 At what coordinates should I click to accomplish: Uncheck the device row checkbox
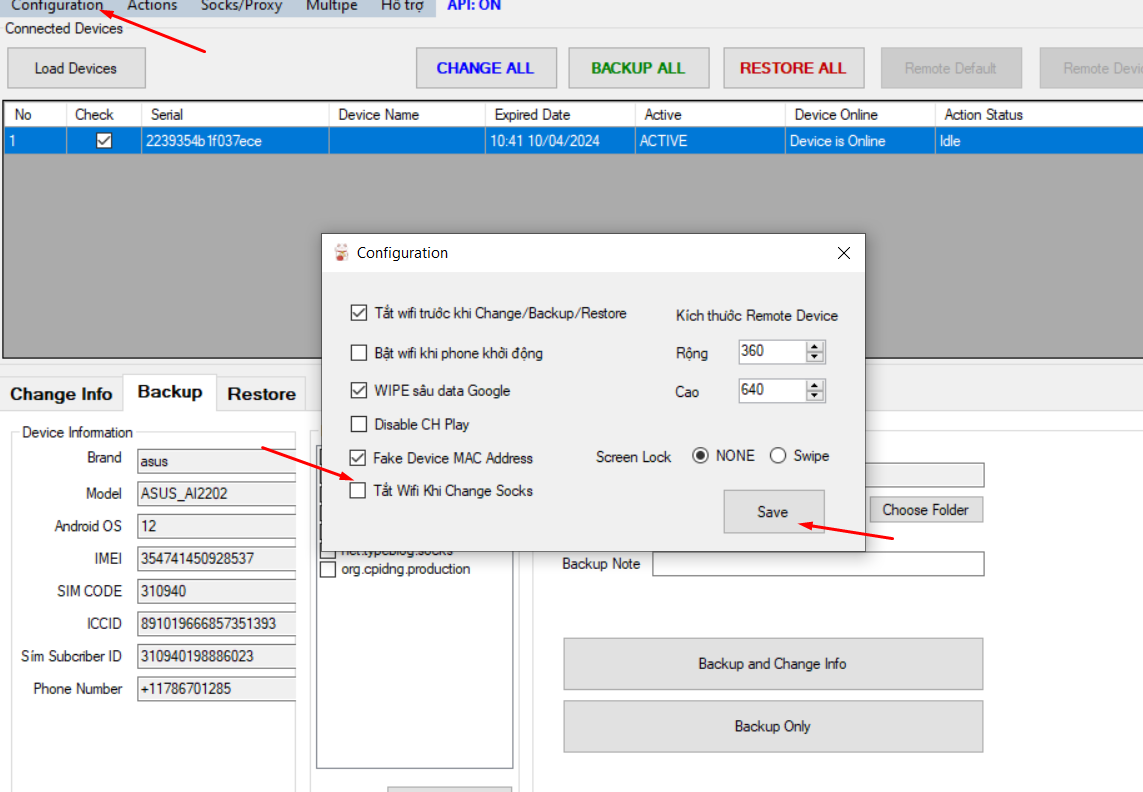(x=104, y=141)
